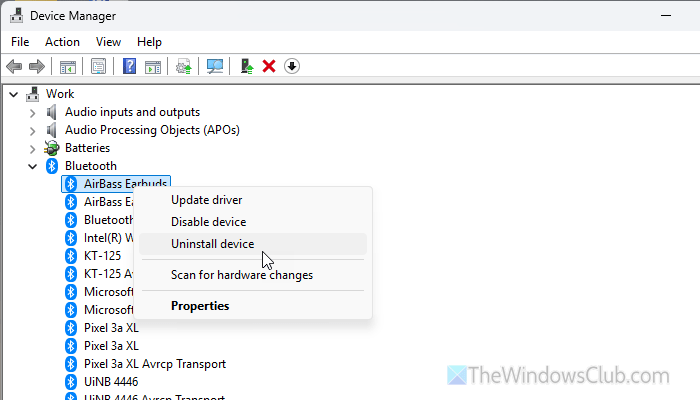Screen dimensions: 700x400
Task: Click the Back arrow toolbar icon
Action: pyautogui.click(x=14, y=67)
